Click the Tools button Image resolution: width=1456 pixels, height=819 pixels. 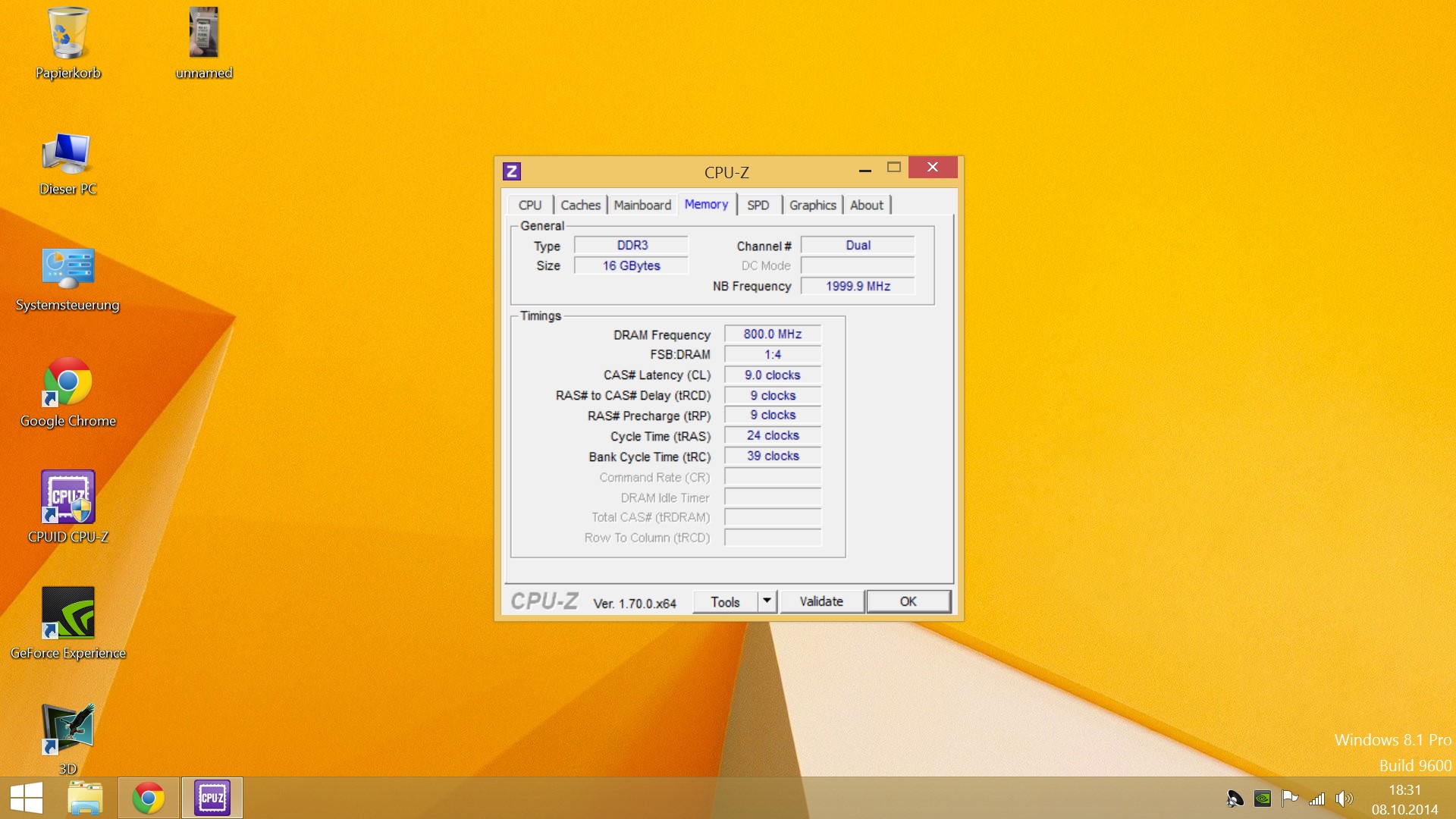(x=725, y=601)
